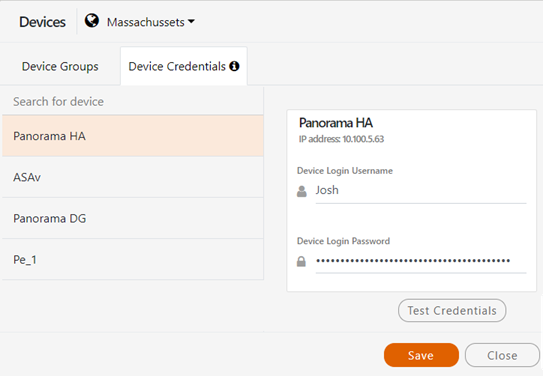Click the Device Login Password field
Image resolution: width=543 pixels, height=376 pixels.
coord(421,261)
